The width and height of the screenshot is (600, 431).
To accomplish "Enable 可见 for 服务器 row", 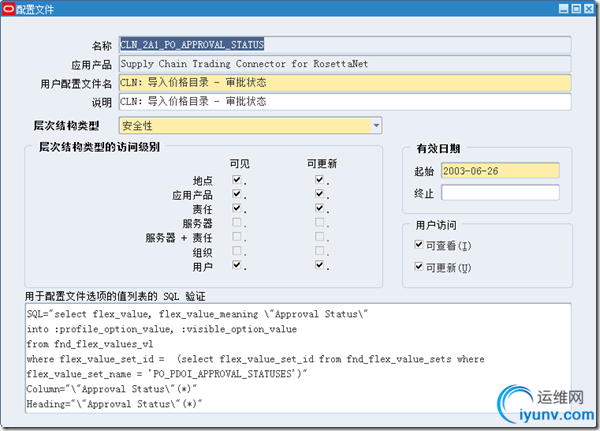I will coord(237,222).
